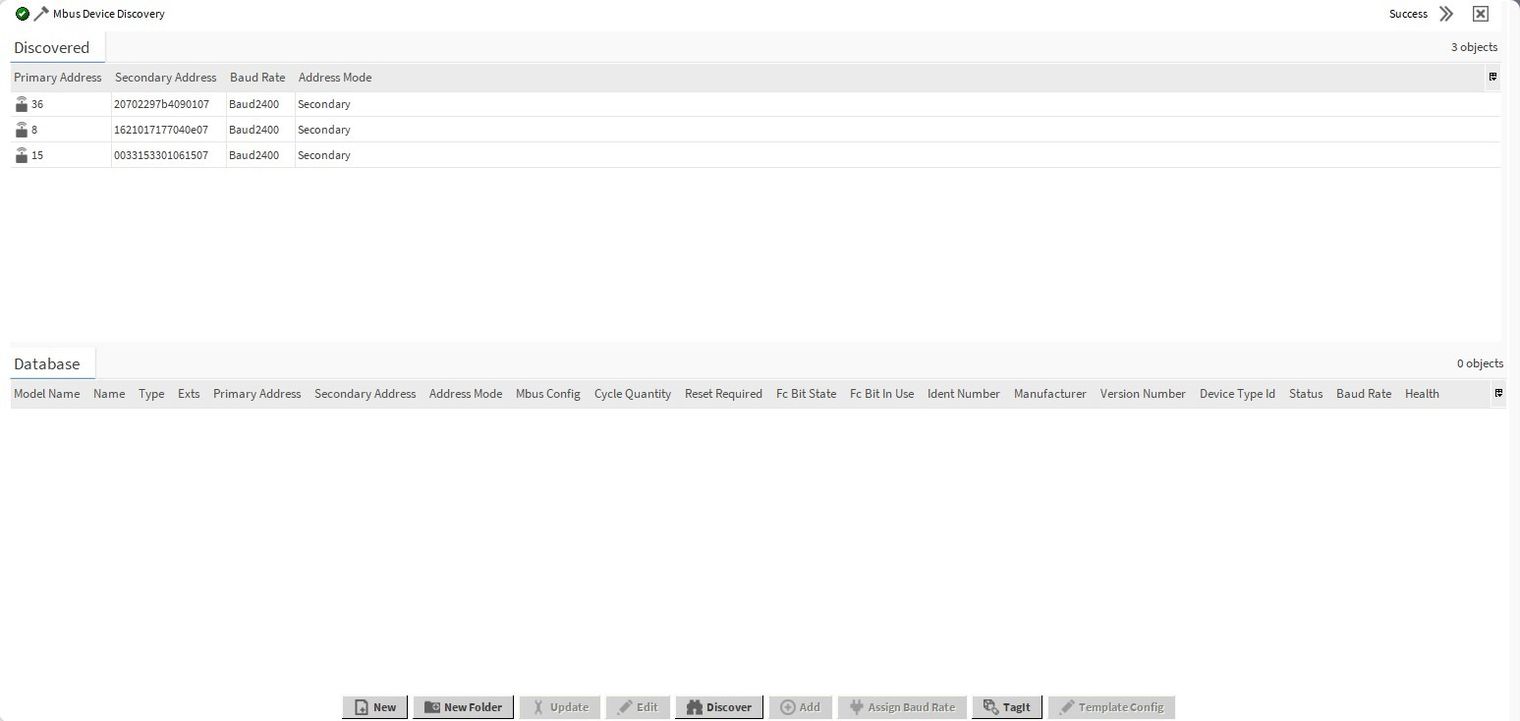Click the green success checkmark icon
The image size is (1520, 721).
click(22, 14)
